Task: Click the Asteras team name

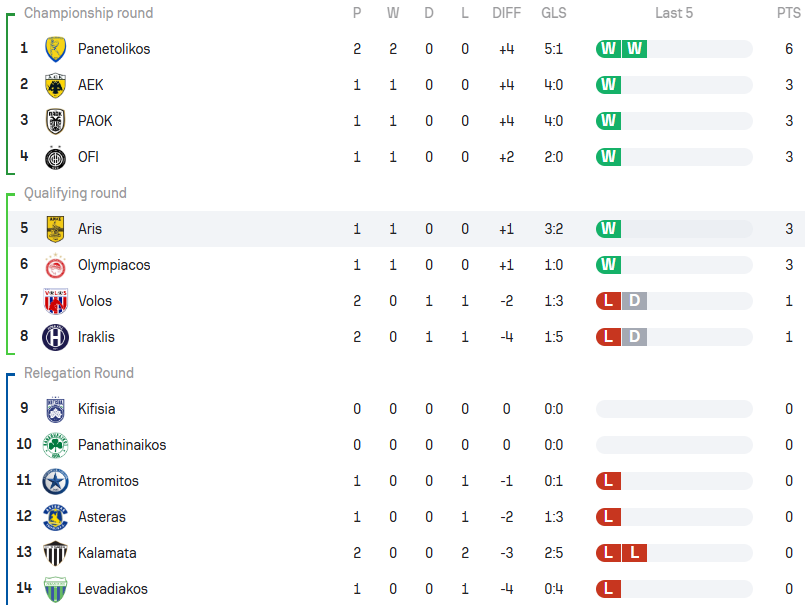Action: click(x=102, y=517)
